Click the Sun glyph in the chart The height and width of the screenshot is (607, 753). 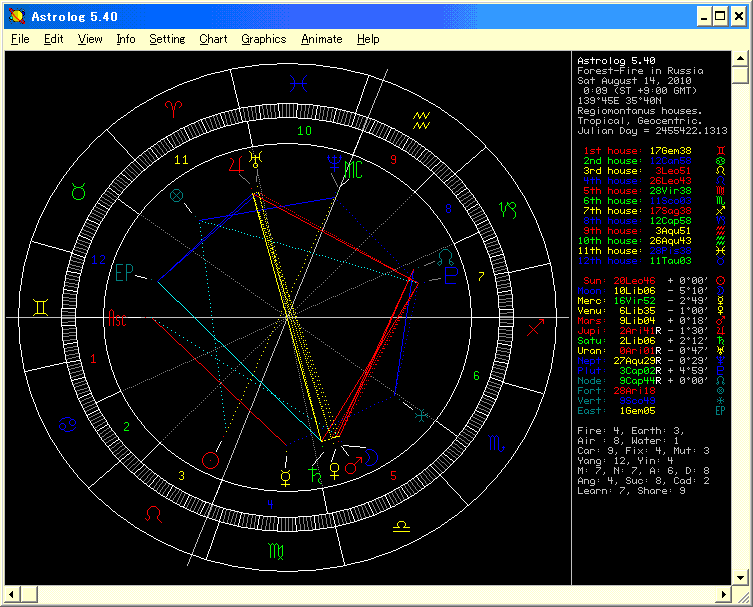click(210, 460)
